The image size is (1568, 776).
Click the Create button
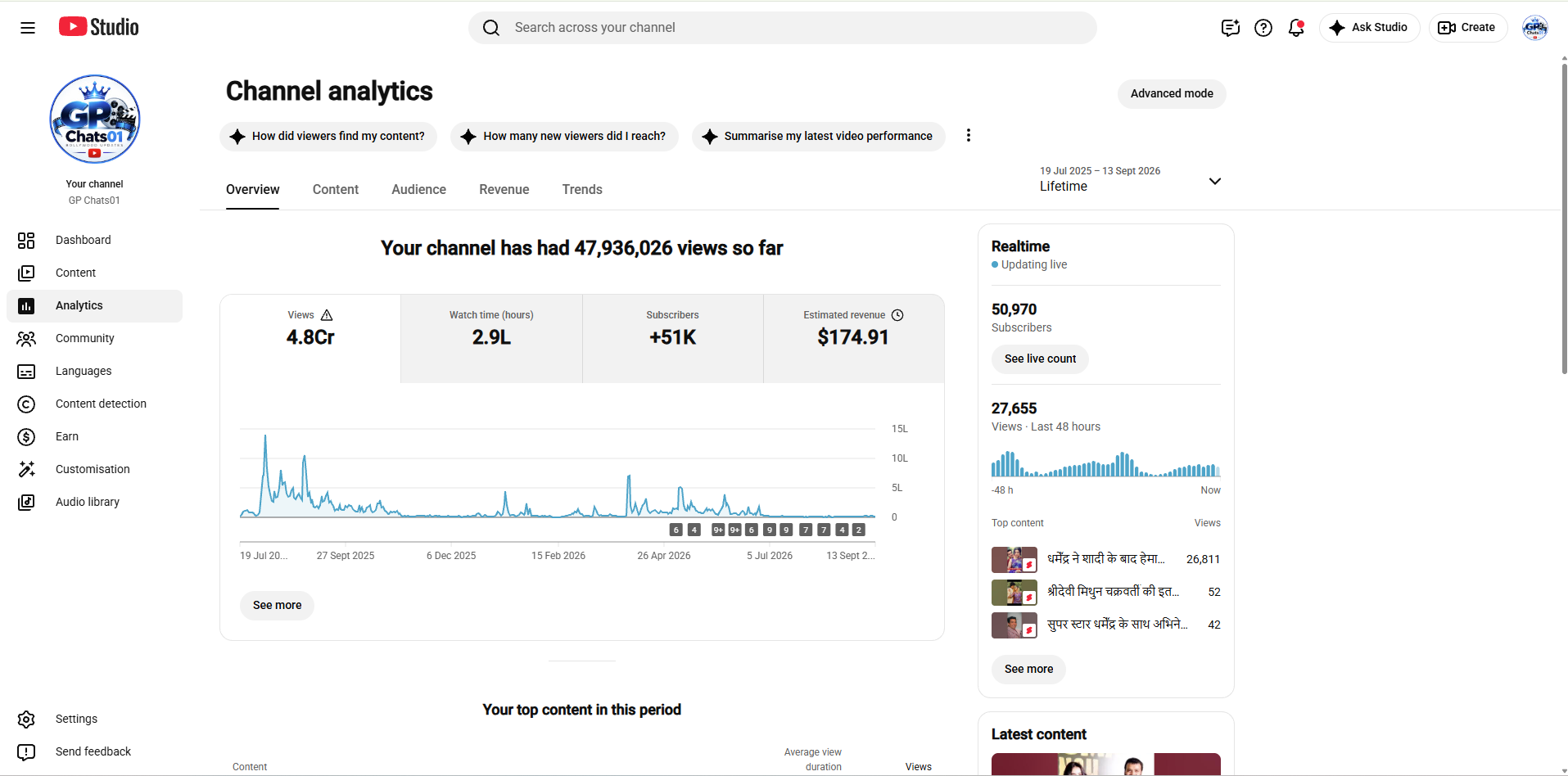click(x=1468, y=28)
